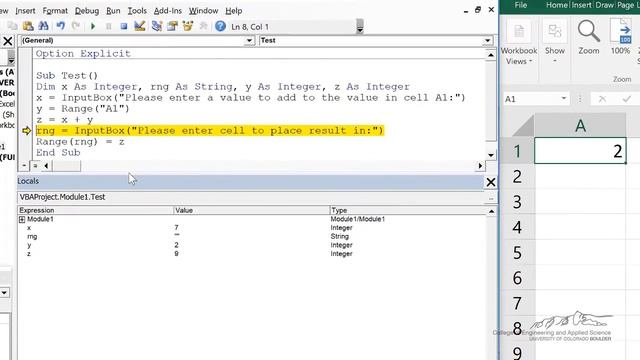Close the Locals window

click(x=491, y=182)
